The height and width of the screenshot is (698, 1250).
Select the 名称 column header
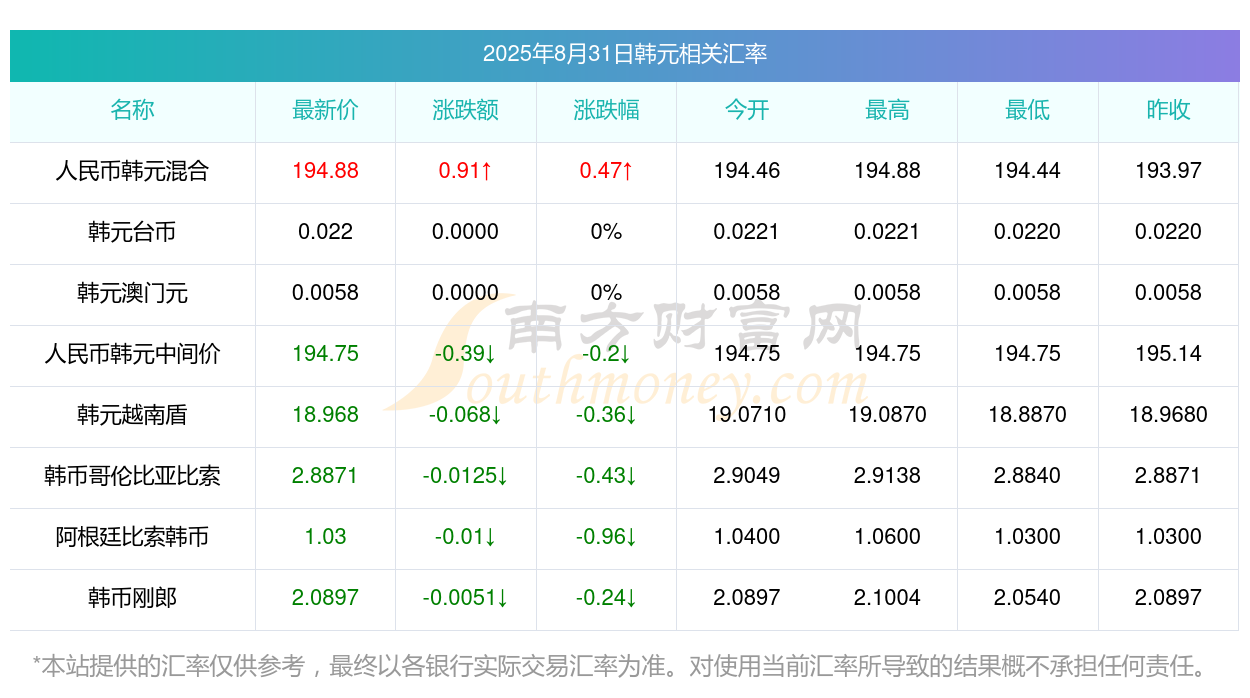[132, 110]
